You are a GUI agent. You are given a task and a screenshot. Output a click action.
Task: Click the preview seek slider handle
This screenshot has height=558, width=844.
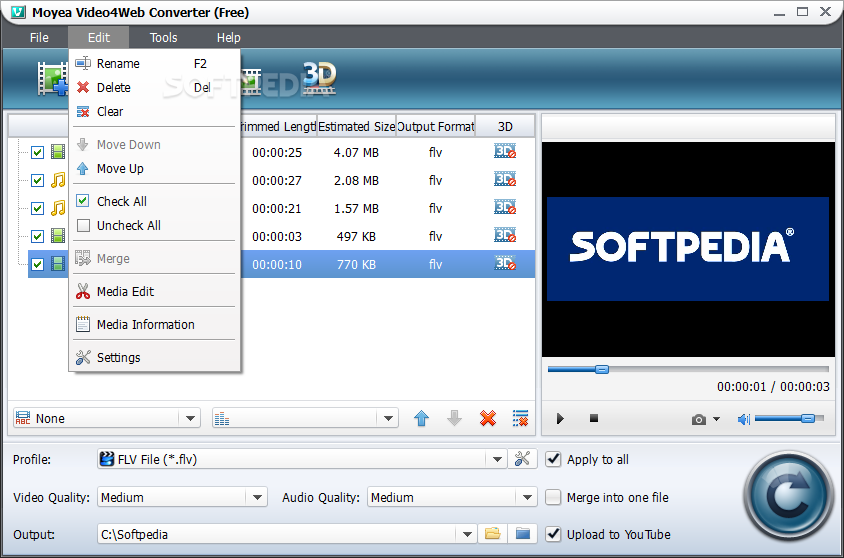[x=602, y=369]
